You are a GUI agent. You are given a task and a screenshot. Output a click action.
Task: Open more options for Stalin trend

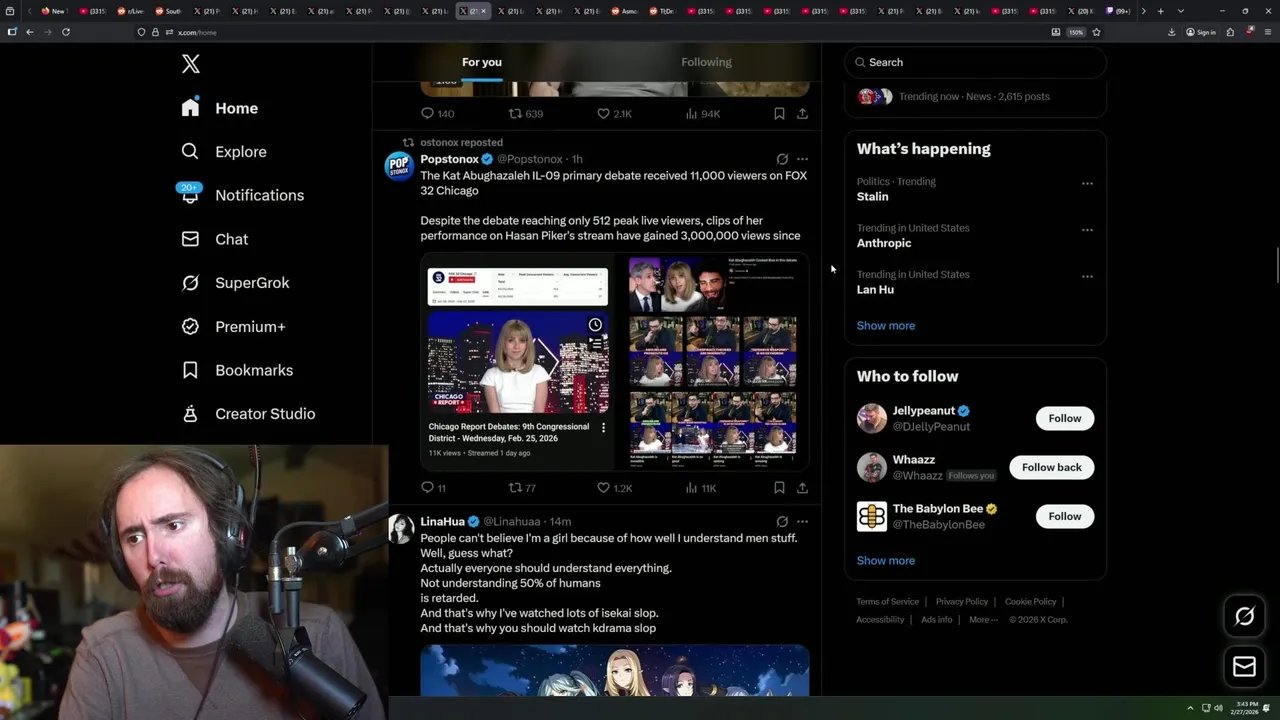tap(1087, 183)
